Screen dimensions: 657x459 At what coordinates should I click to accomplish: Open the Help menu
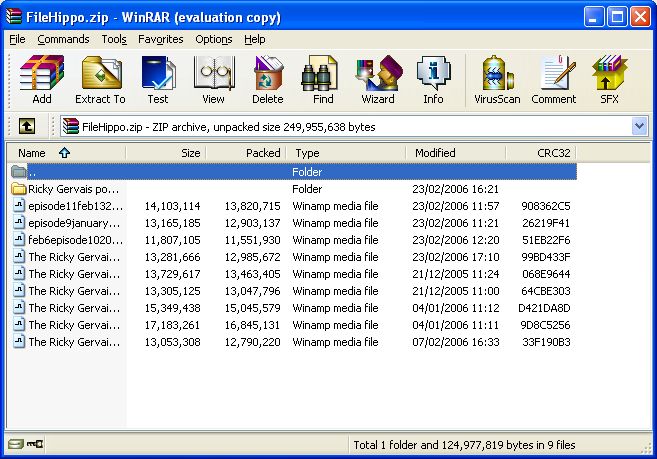(x=255, y=39)
